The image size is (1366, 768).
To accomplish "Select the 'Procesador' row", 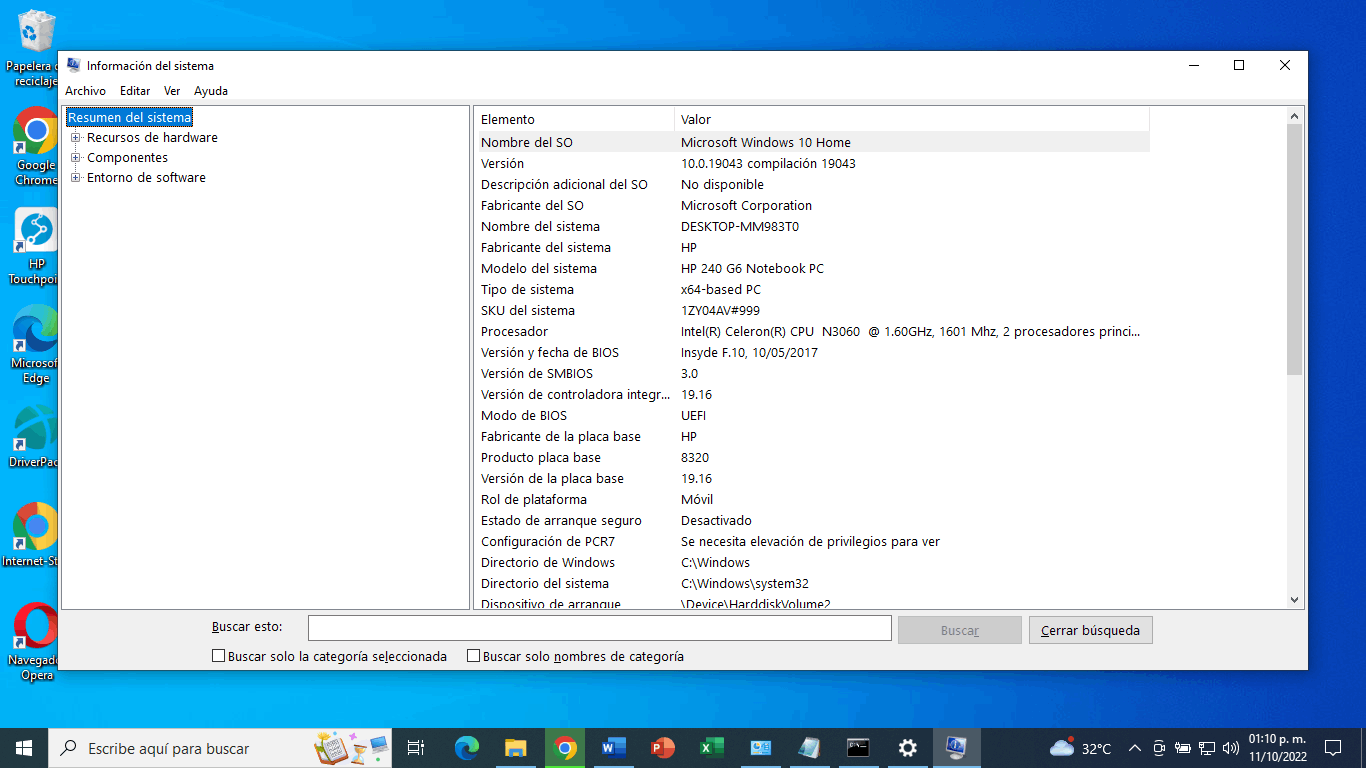I will [814, 331].
